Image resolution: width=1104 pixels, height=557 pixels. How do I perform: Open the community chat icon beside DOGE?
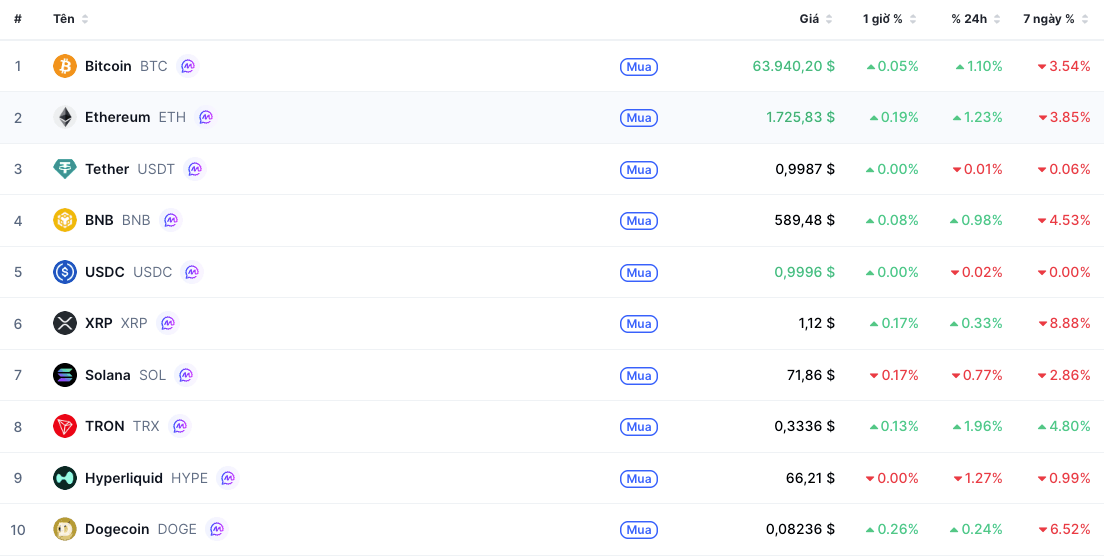(217, 529)
